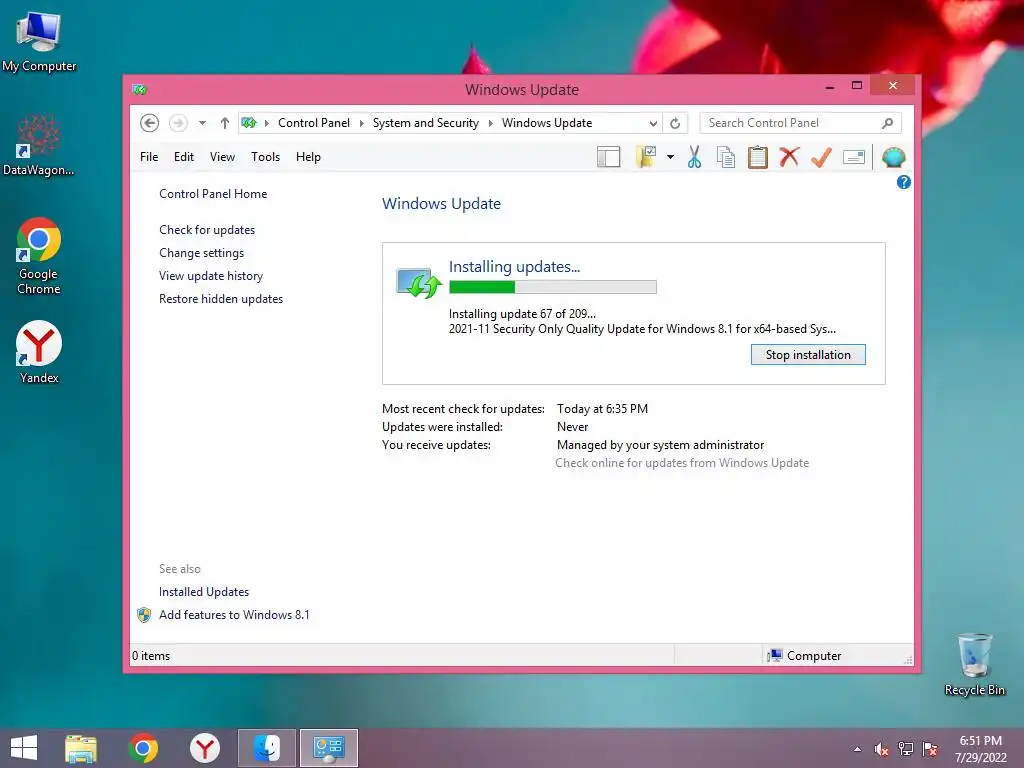Viewport: 1024px width, 768px height.
Task: Open View update history
Action: point(211,276)
